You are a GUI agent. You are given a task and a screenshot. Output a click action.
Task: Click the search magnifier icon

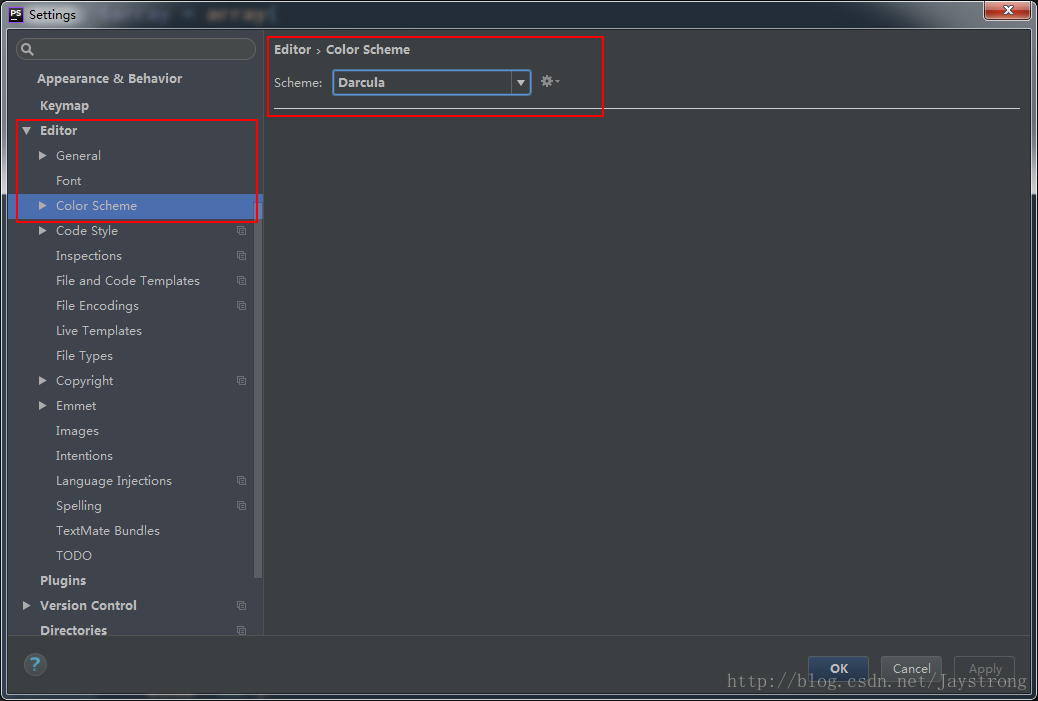(x=27, y=49)
